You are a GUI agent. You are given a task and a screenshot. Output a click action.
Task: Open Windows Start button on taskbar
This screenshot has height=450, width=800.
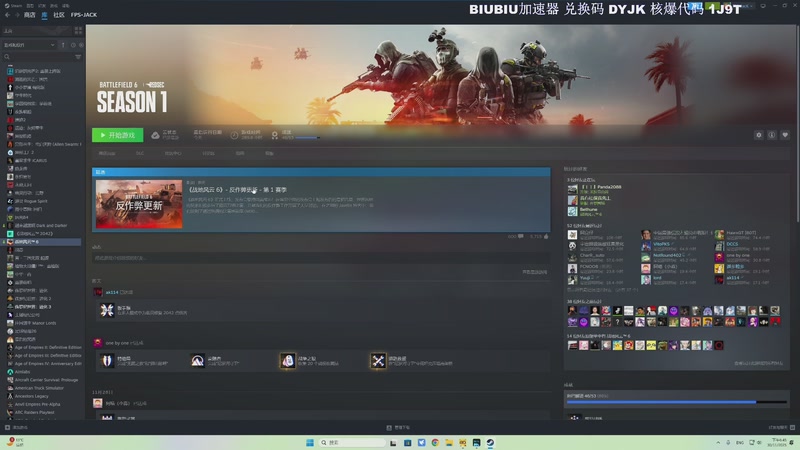(x=309, y=443)
